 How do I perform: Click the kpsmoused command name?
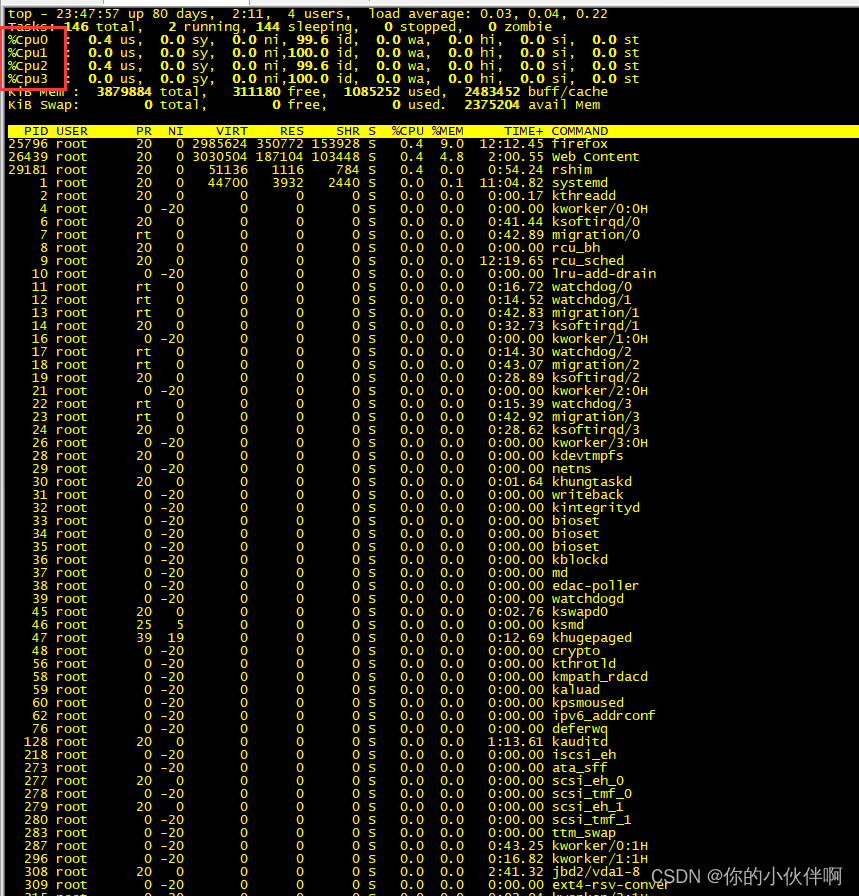tap(588, 703)
